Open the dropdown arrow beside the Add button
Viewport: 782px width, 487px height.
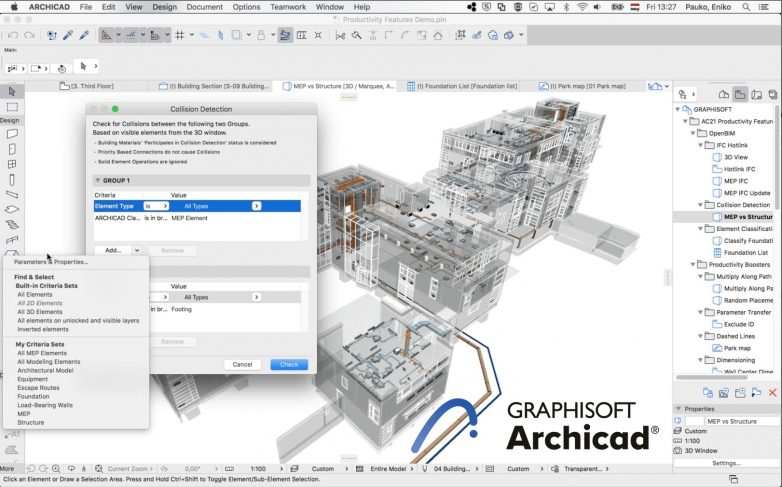(x=137, y=250)
